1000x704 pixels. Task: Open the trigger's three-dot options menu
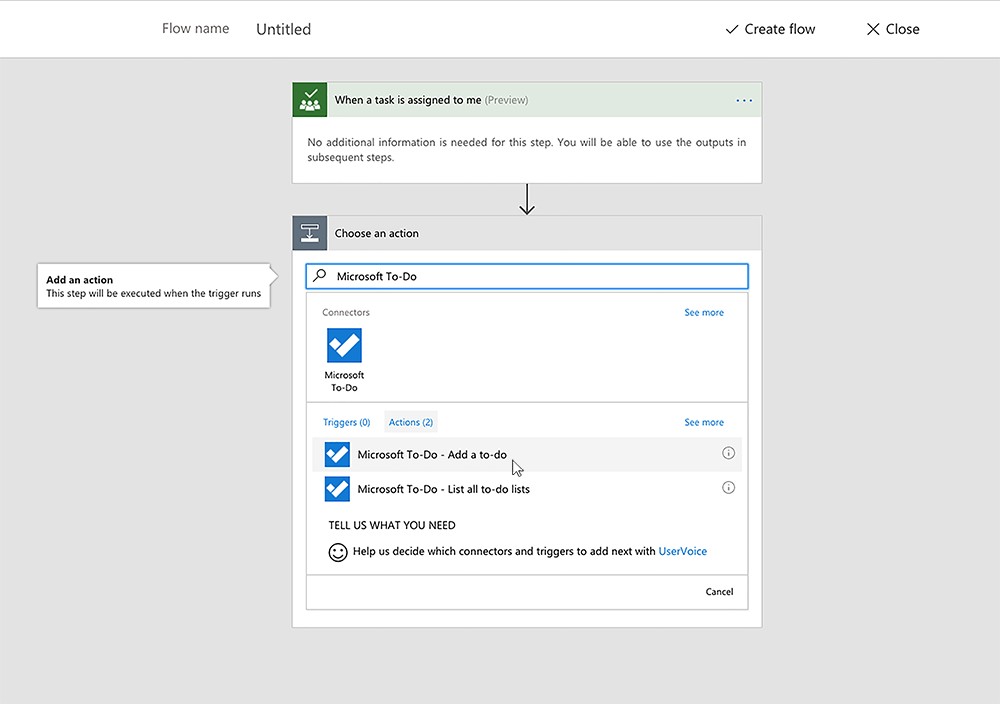coord(743,100)
